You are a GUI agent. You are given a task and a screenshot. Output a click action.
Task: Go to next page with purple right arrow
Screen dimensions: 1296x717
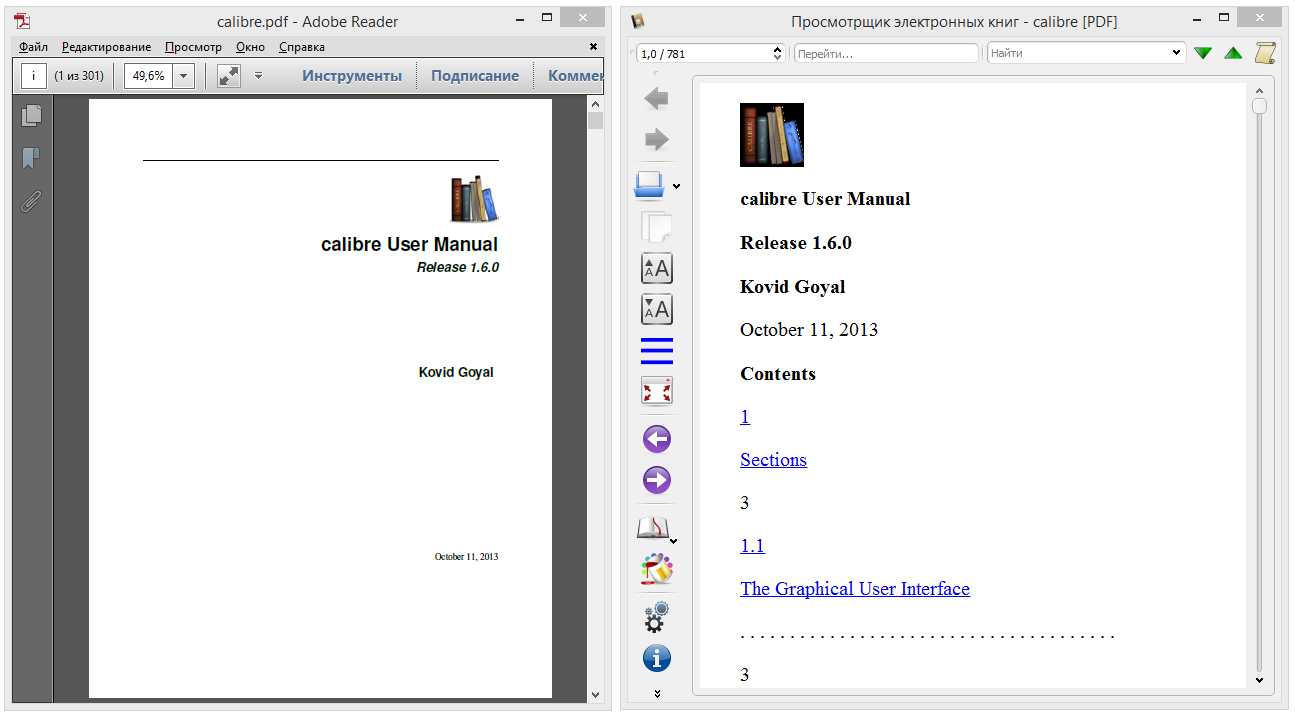pyautogui.click(x=656, y=480)
